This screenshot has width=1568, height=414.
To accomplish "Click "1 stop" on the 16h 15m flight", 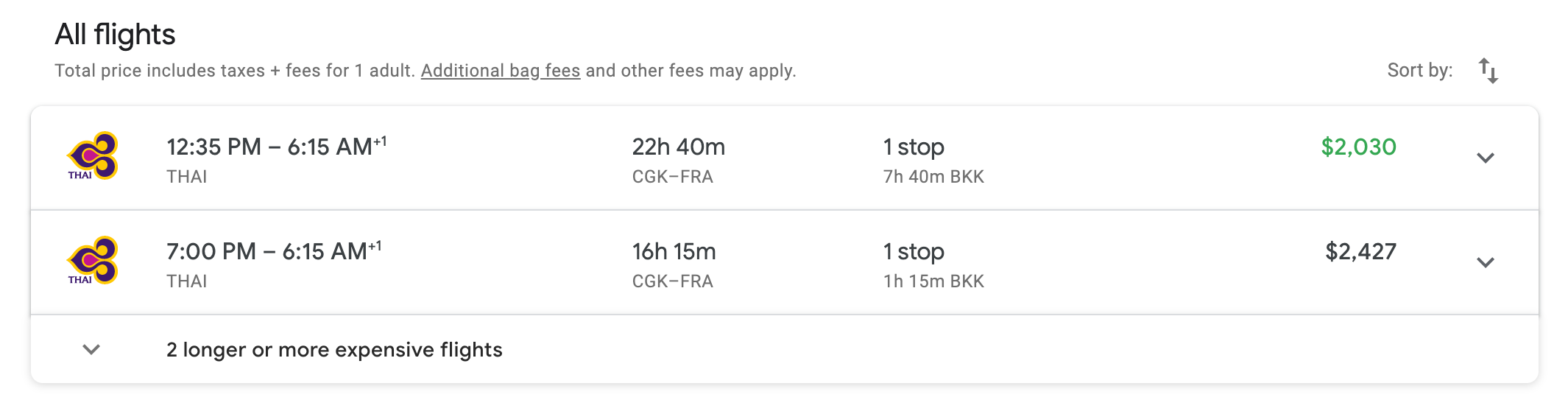I will [x=914, y=251].
